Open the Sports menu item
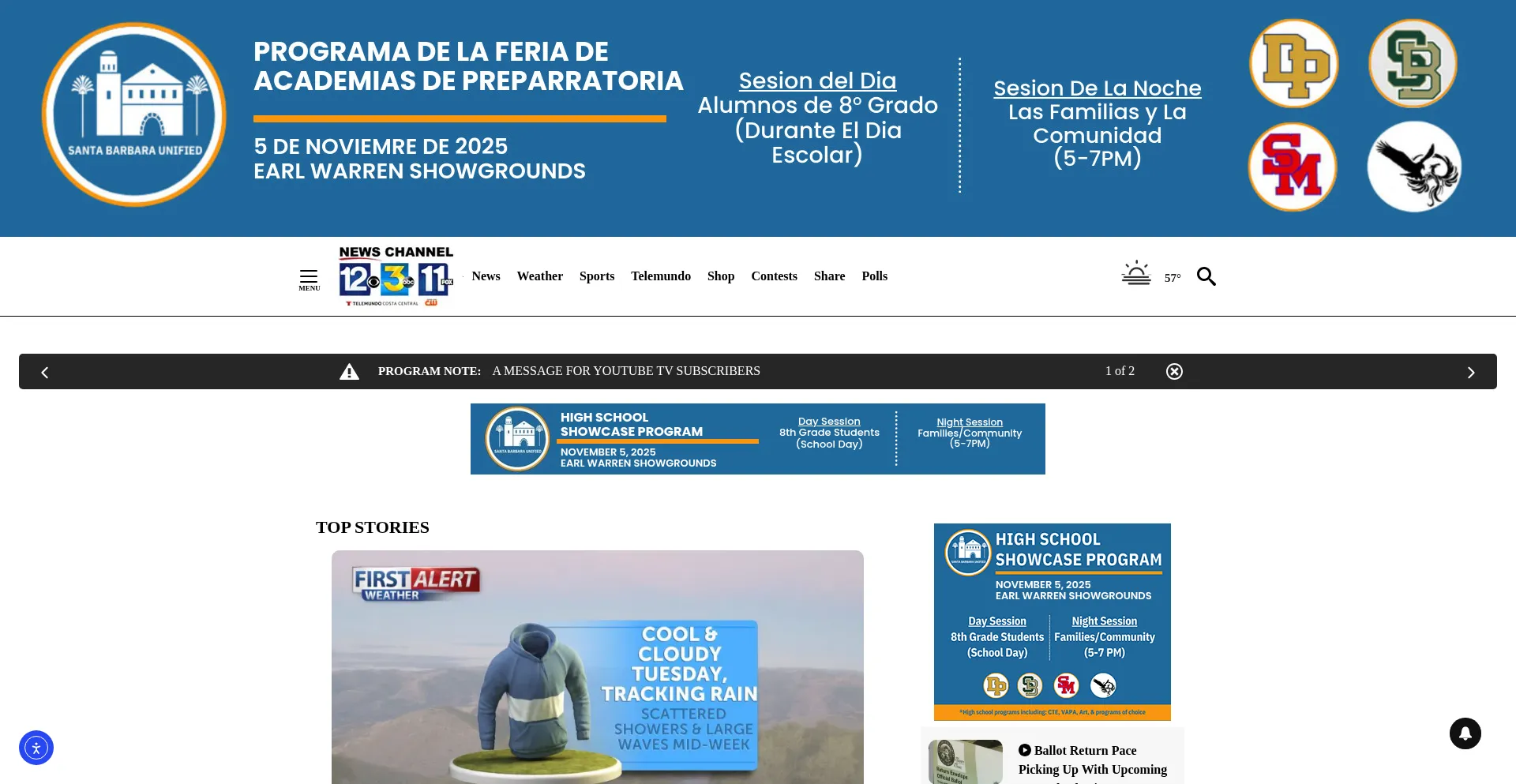The width and height of the screenshot is (1516, 784). tap(596, 276)
